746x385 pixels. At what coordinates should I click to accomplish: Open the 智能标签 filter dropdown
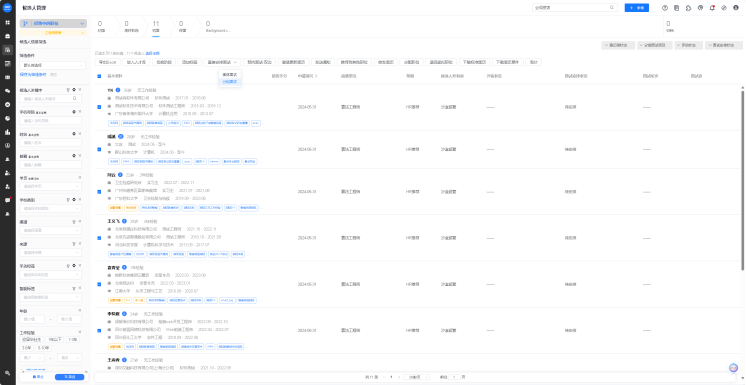(50, 297)
